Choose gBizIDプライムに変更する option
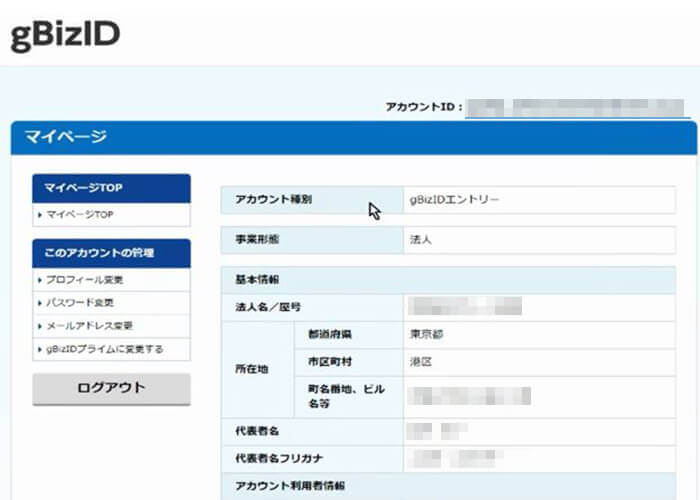700x500 pixels. coord(105,349)
